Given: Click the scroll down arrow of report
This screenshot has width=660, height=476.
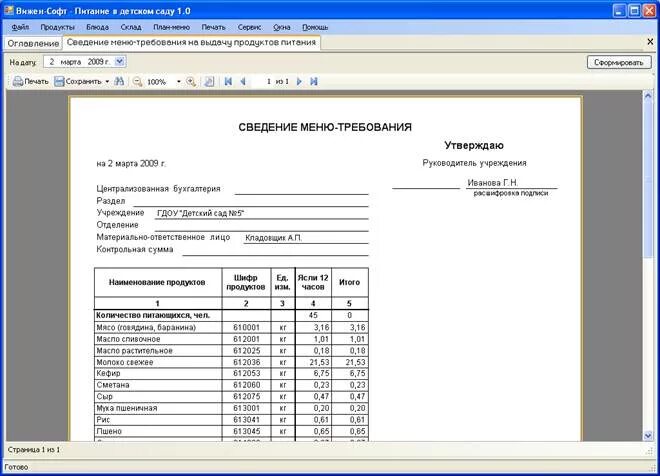Looking at the screenshot, I should tap(648, 436).
